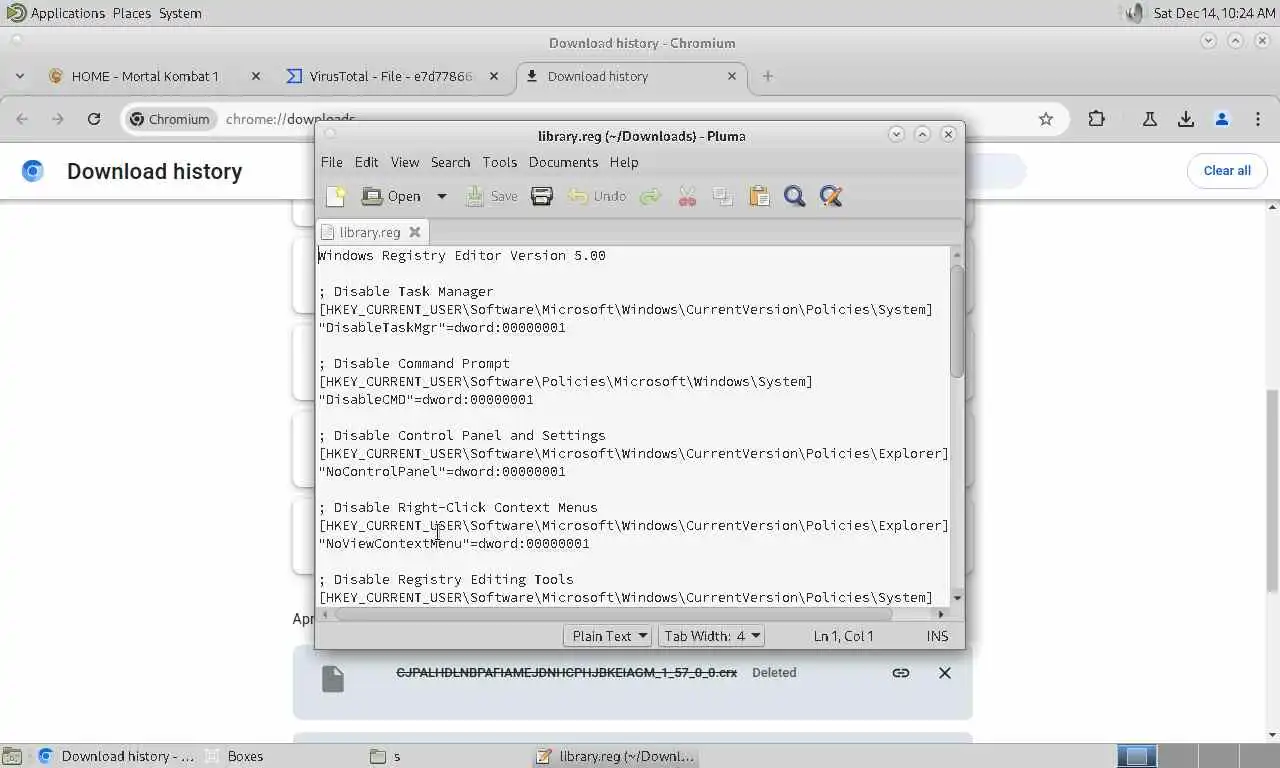Open Find with magnifier icon
The height and width of the screenshot is (768, 1280).
click(x=795, y=196)
